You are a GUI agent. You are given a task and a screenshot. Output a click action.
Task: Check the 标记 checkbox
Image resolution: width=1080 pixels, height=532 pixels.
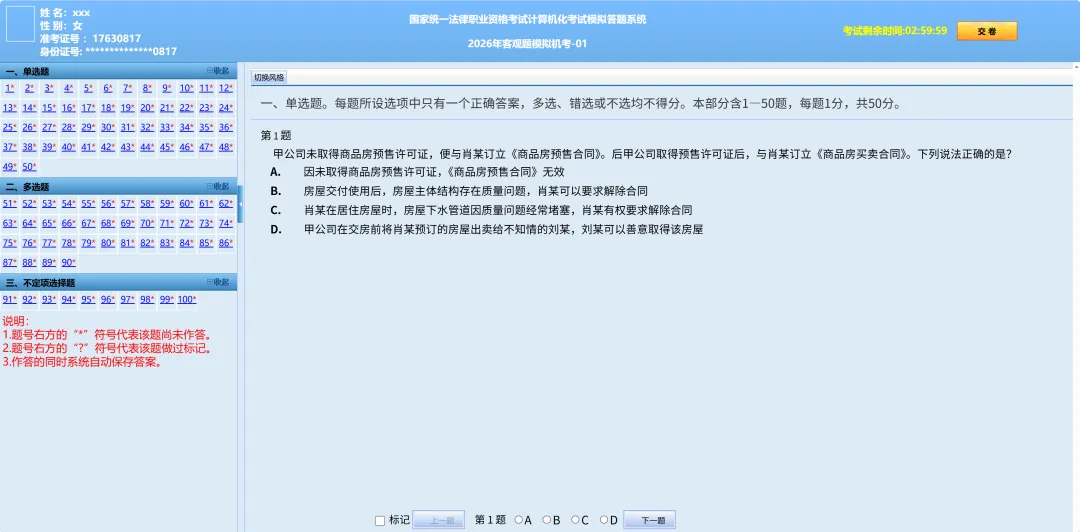coord(380,521)
